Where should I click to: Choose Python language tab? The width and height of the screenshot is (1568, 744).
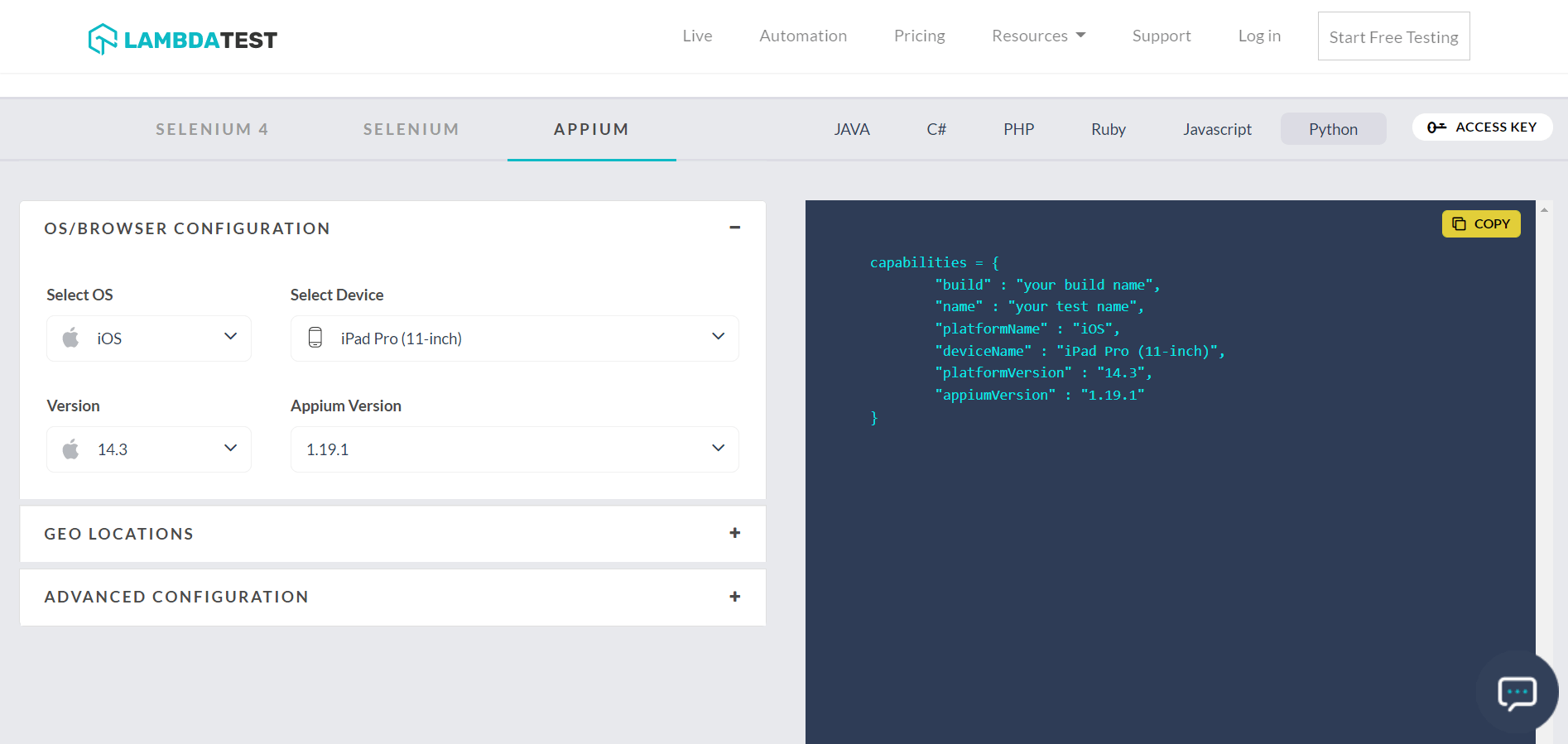click(x=1333, y=129)
